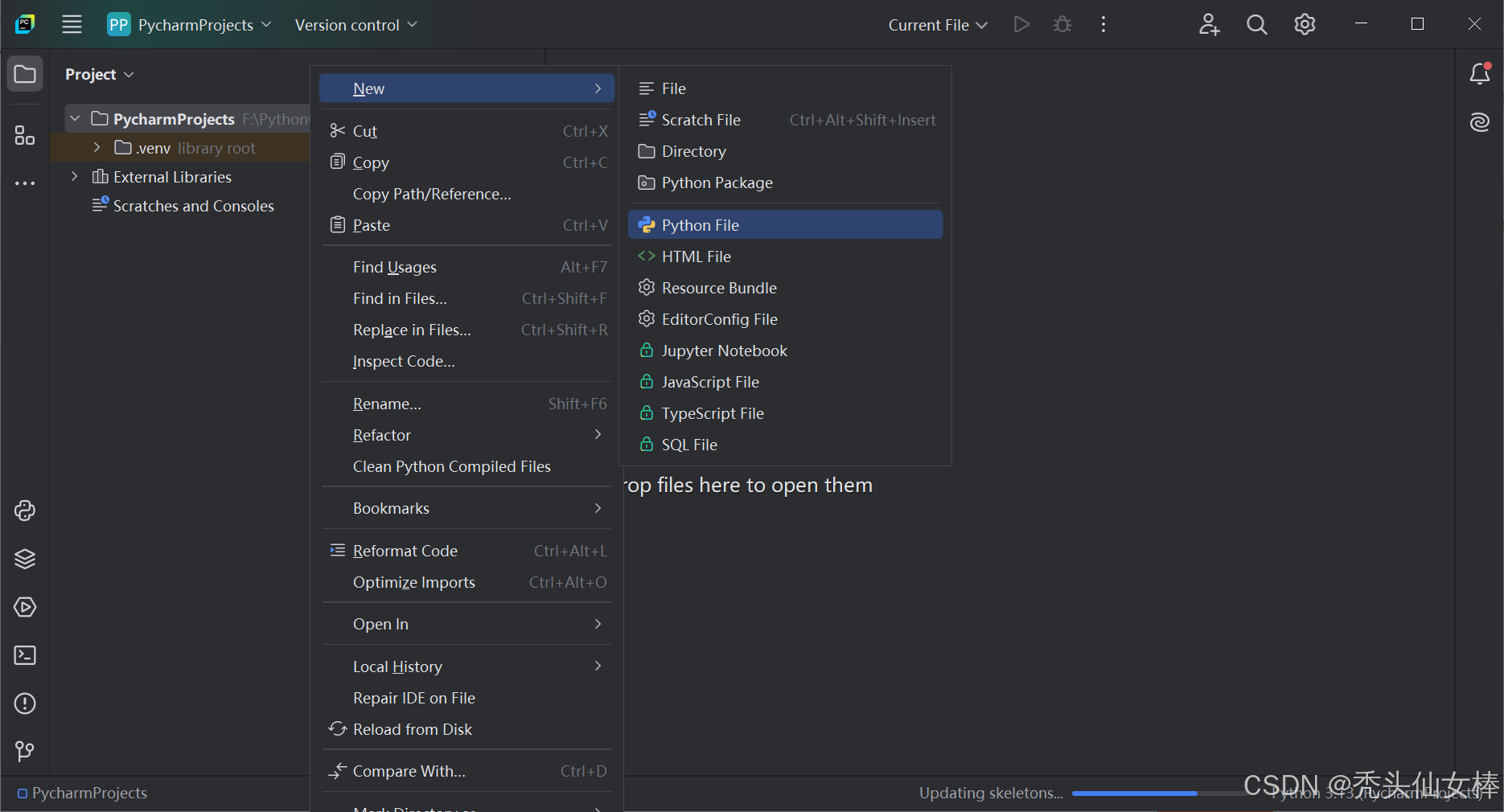Select Reload from Disk entry

(x=466, y=729)
